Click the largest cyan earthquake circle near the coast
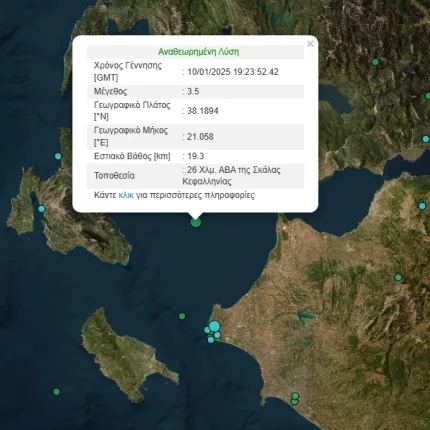 [215, 326]
